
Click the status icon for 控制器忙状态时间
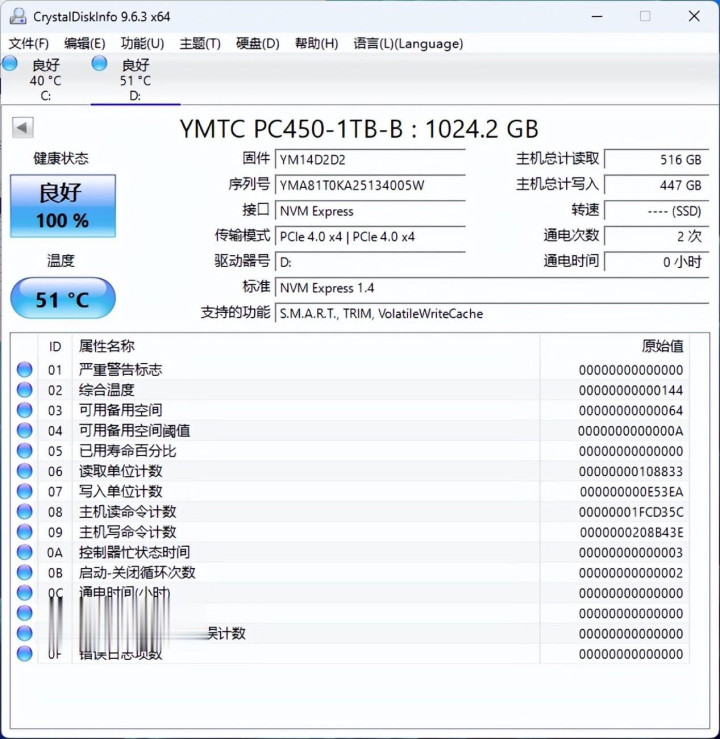pos(25,552)
